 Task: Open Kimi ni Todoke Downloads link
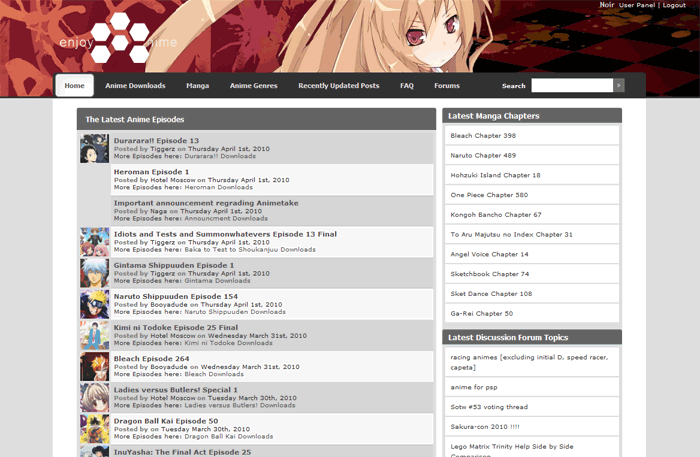tap(229, 343)
